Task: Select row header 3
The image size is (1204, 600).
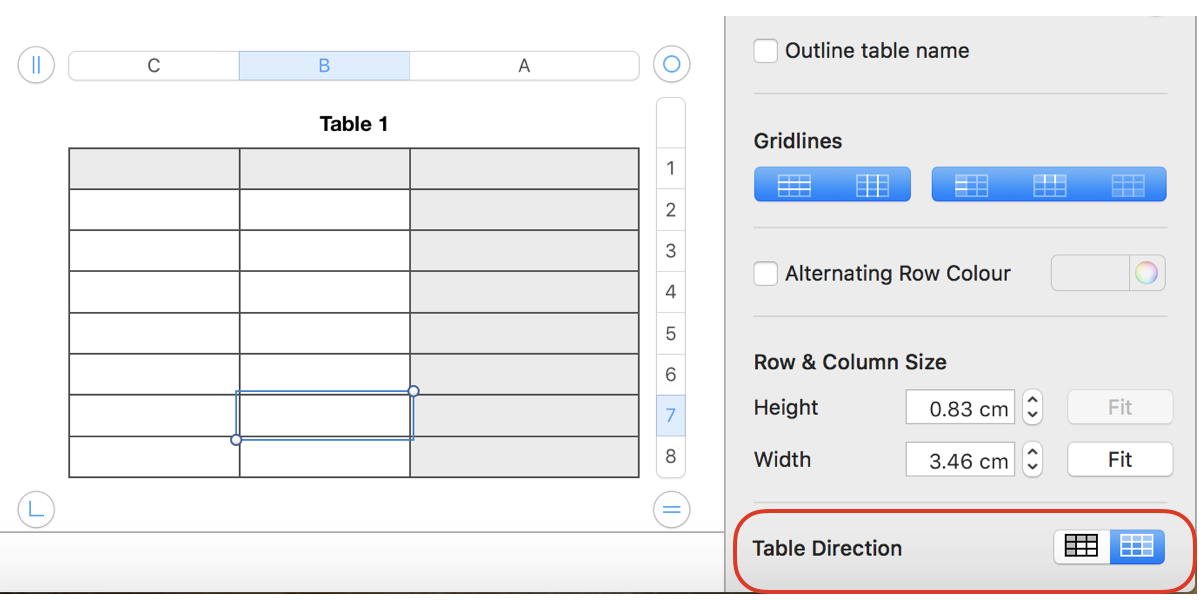Action: click(x=671, y=251)
